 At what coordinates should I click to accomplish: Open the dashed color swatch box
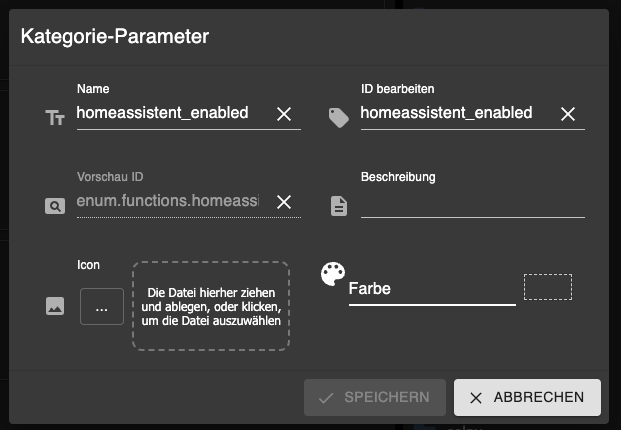[548, 287]
